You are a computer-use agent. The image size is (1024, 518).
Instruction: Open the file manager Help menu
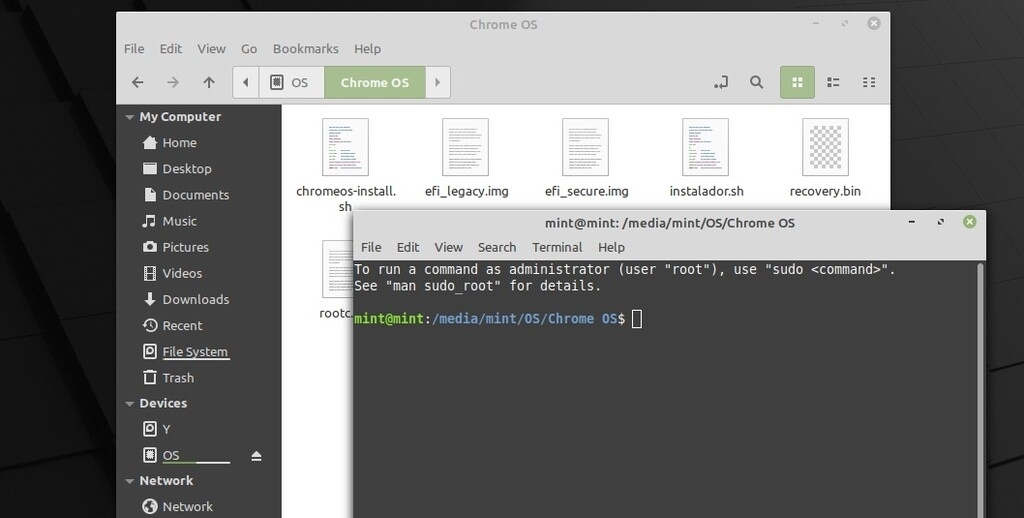pyautogui.click(x=368, y=49)
